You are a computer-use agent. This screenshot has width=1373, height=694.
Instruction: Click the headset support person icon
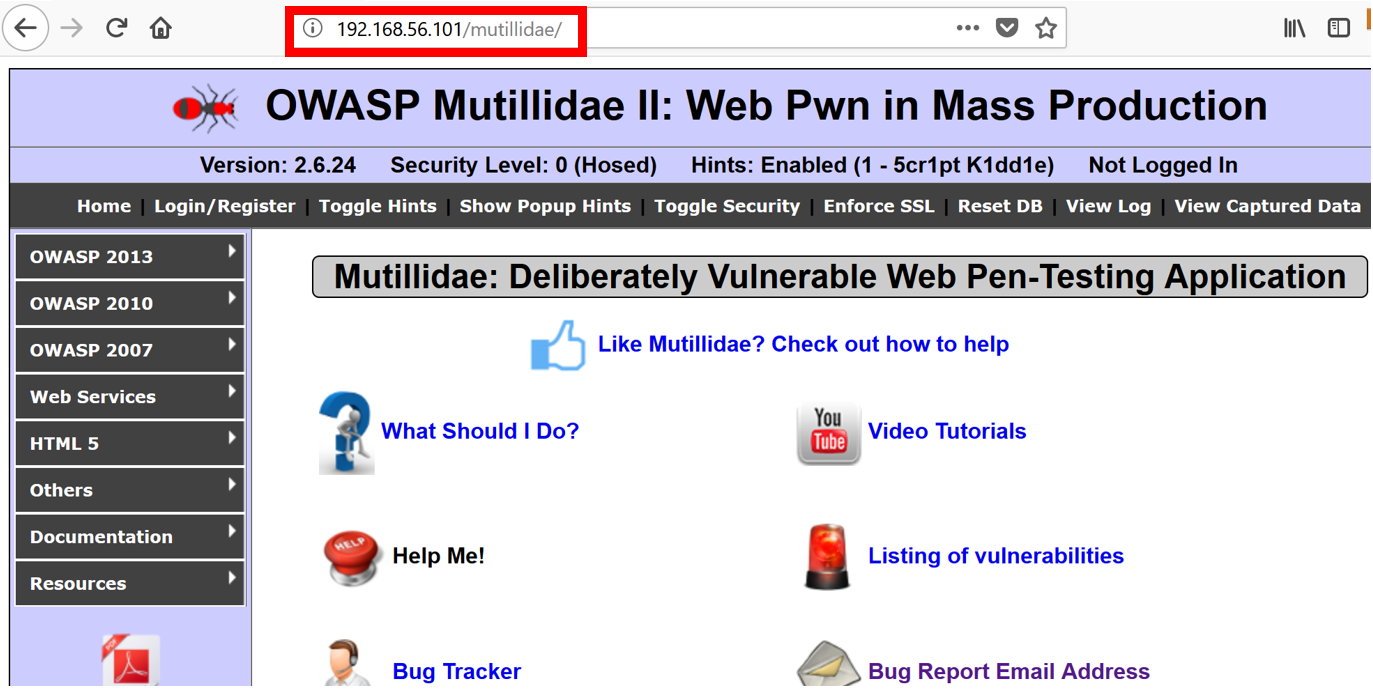(349, 664)
